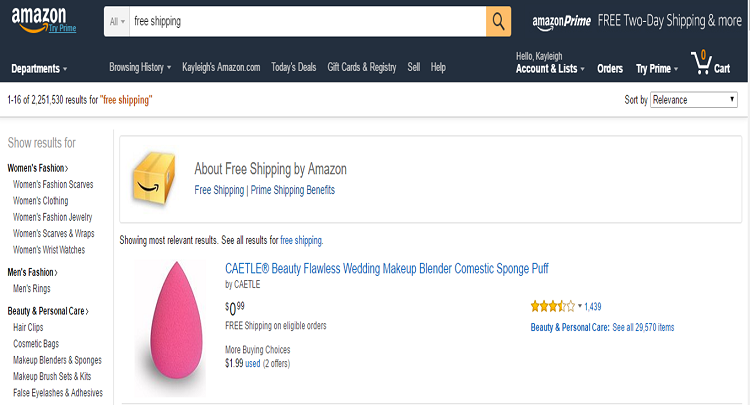750x405 pixels.
Task: Go to Gift Cards & Registry
Action: [361, 67]
